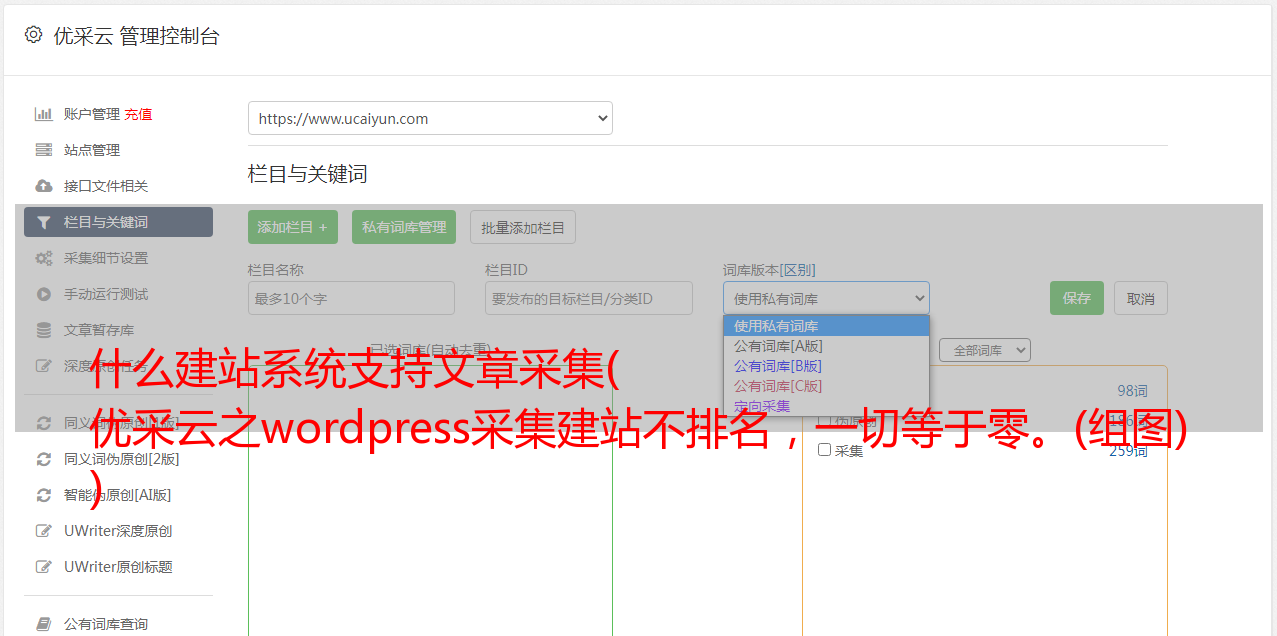Click the server icon for 站点管理
The height and width of the screenshot is (636, 1277).
pos(43,150)
